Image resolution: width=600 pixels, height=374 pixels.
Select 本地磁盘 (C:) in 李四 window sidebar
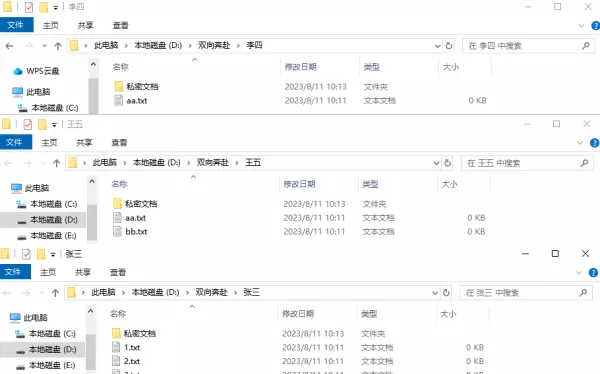click(48, 108)
